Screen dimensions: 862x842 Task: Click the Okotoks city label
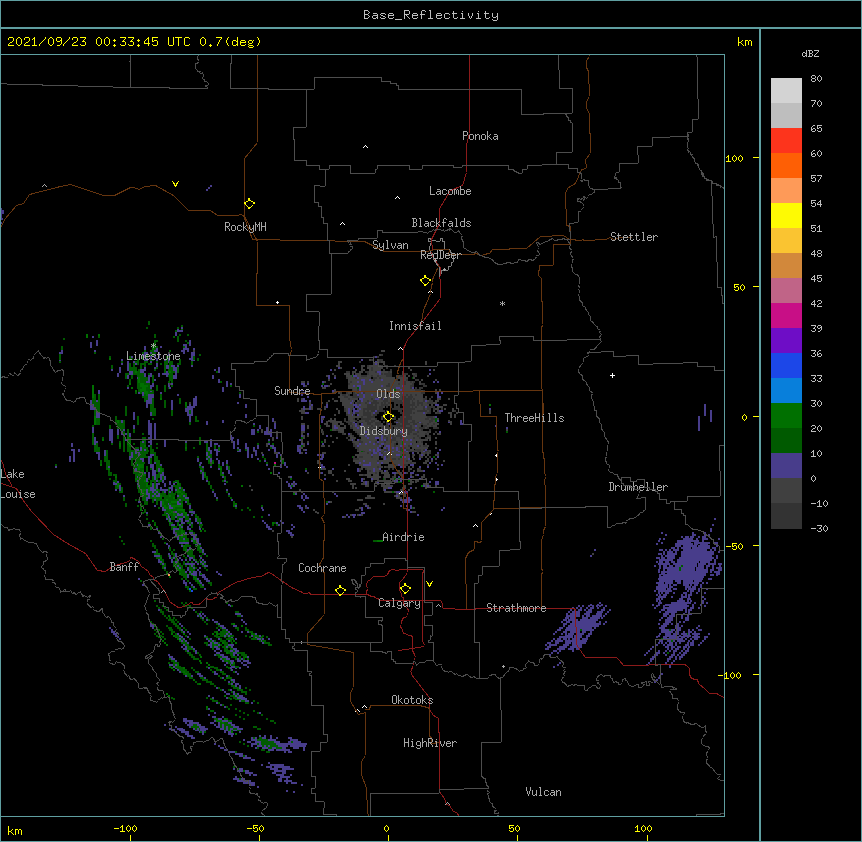412,700
